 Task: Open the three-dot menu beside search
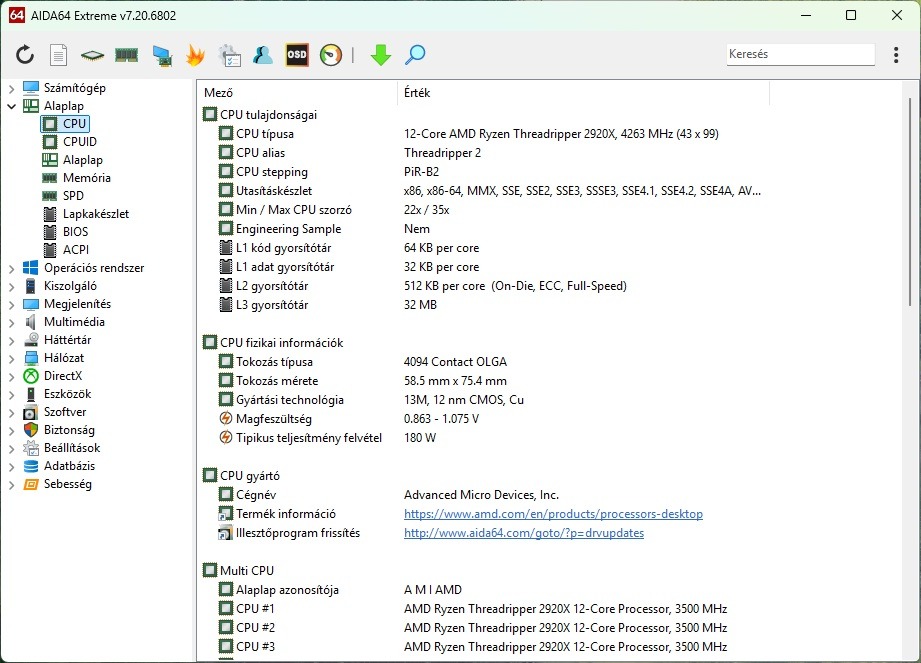(x=894, y=55)
